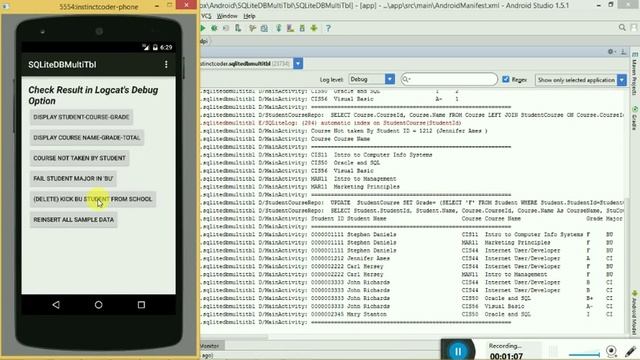Tap REINSERT ALL SAMPLE DATA button
This screenshot has width=640, height=360.
pos(73,220)
